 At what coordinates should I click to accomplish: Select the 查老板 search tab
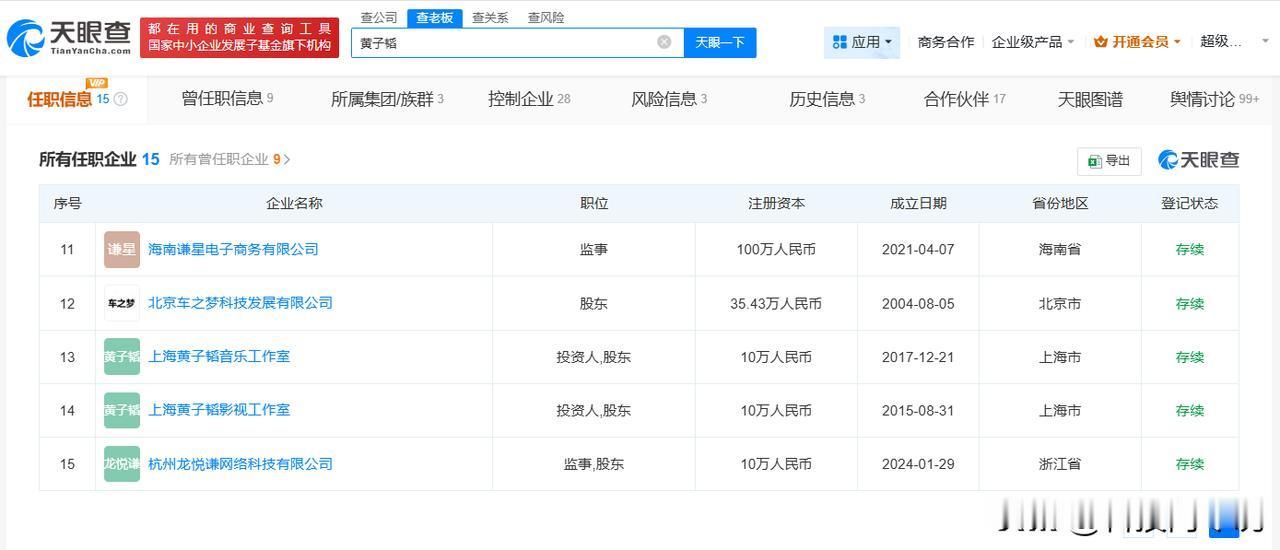coord(435,17)
